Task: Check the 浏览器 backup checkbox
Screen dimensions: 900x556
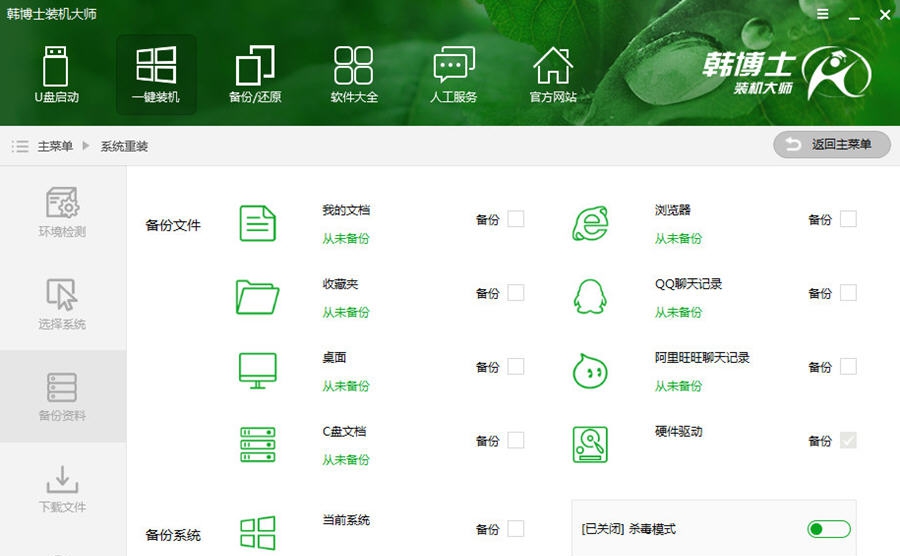Action: (848, 219)
